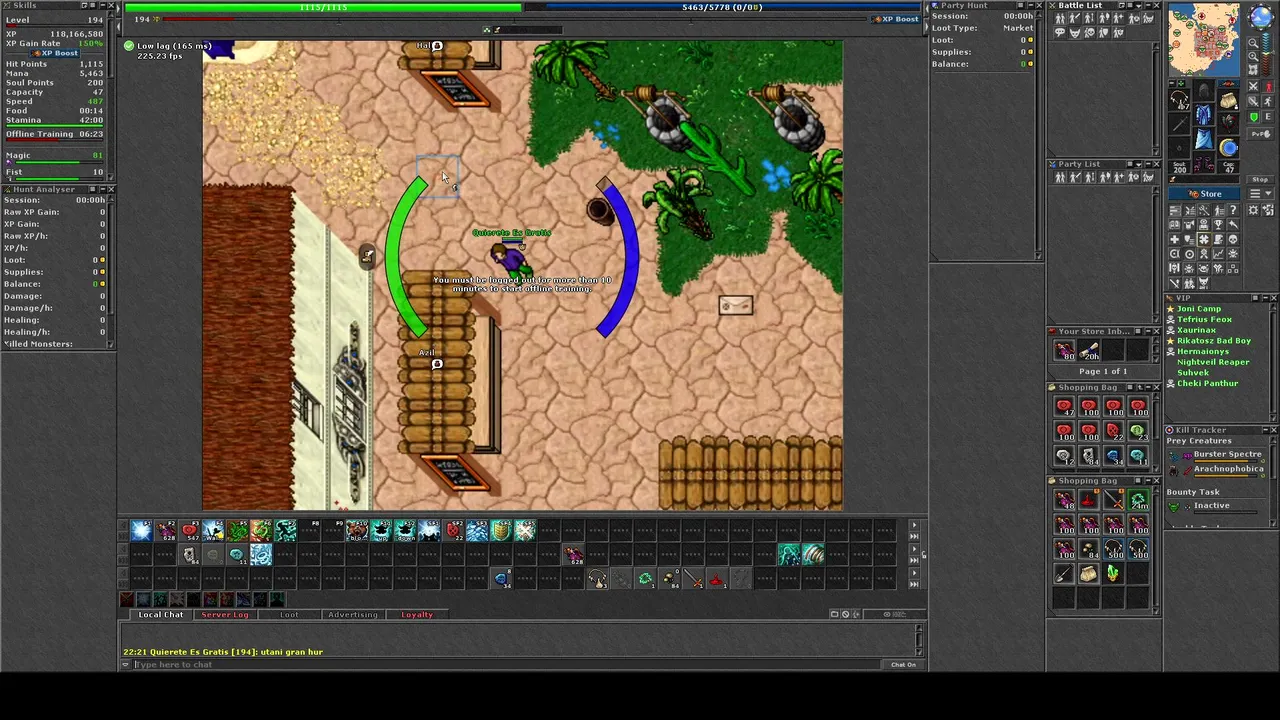Click the shovel in lower Shopping Bag

[x=1064, y=573]
